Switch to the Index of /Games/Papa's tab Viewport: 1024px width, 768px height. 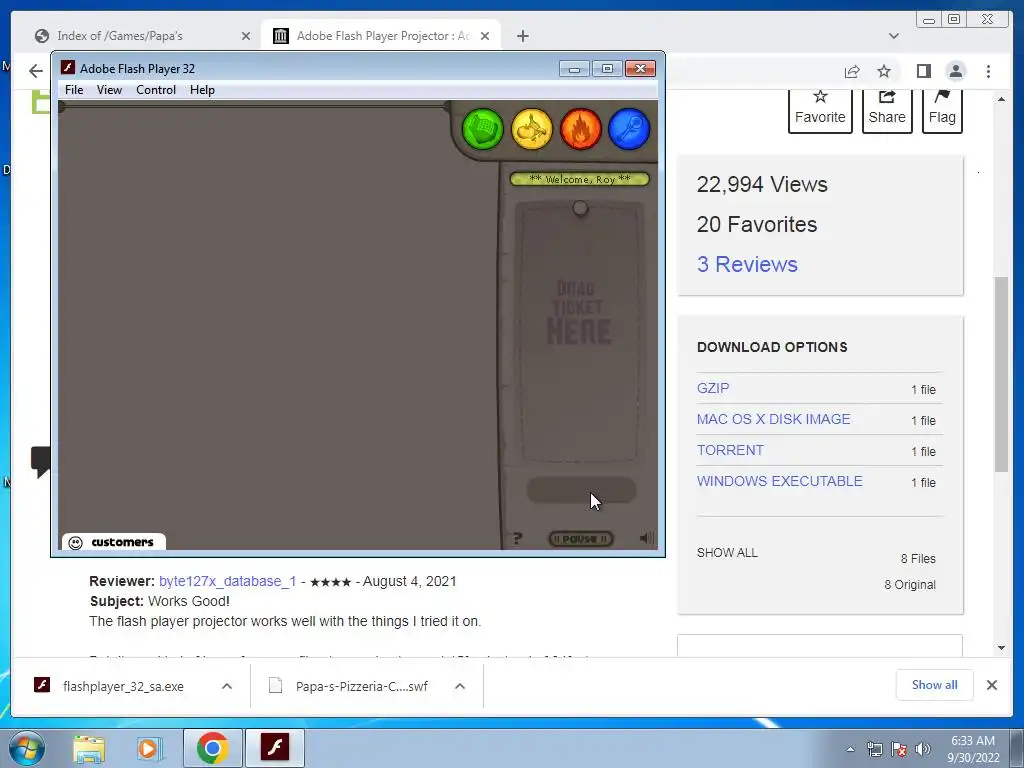click(142, 36)
